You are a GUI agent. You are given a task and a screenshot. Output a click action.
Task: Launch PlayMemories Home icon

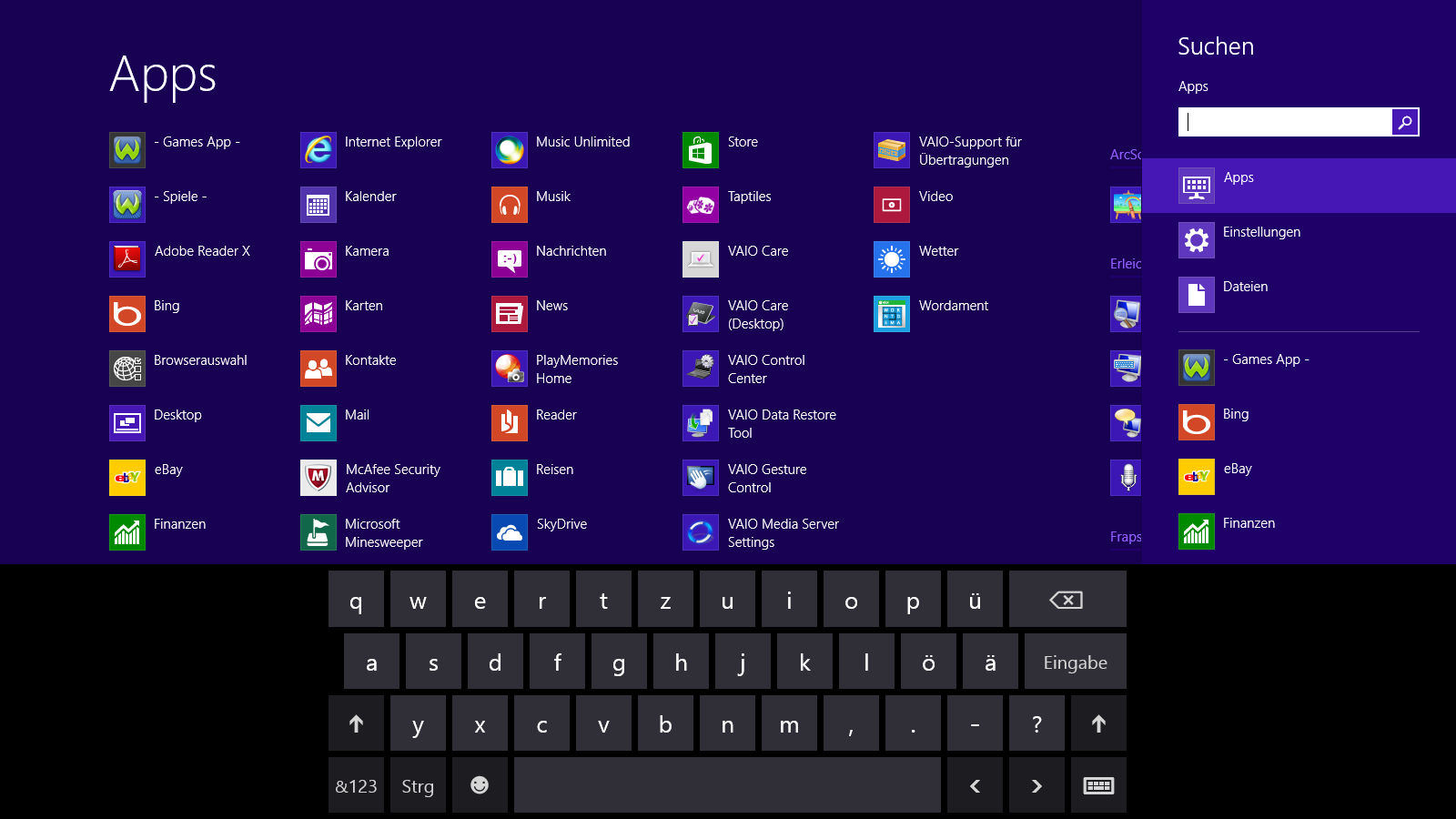point(510,369)
